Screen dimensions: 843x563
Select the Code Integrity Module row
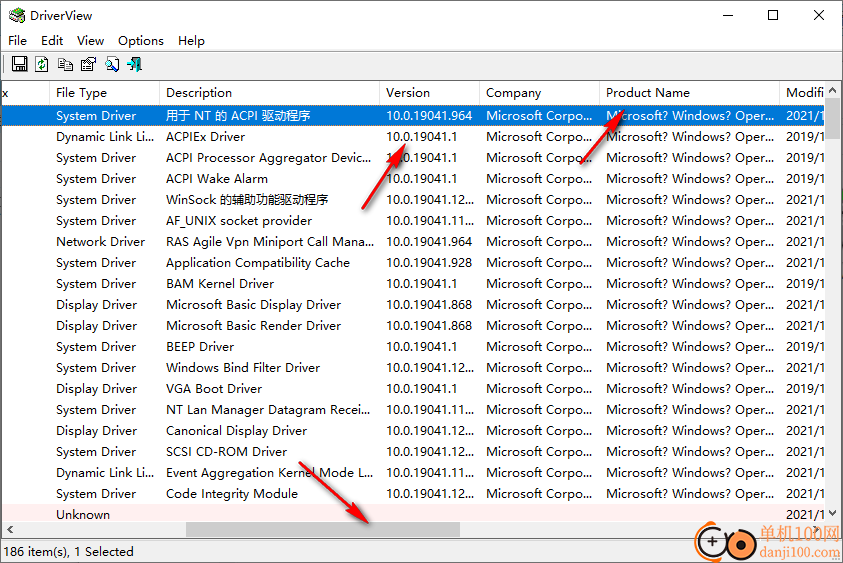413,493
